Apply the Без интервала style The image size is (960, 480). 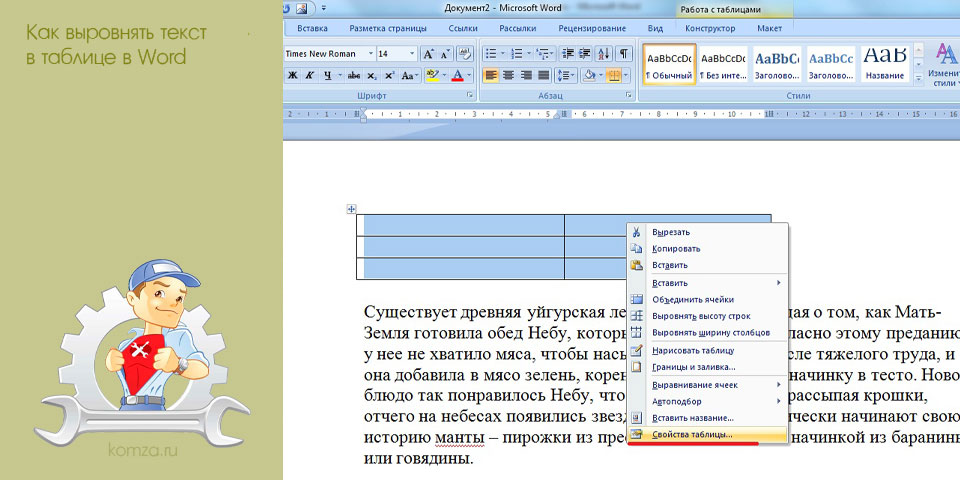pos(723,64)
